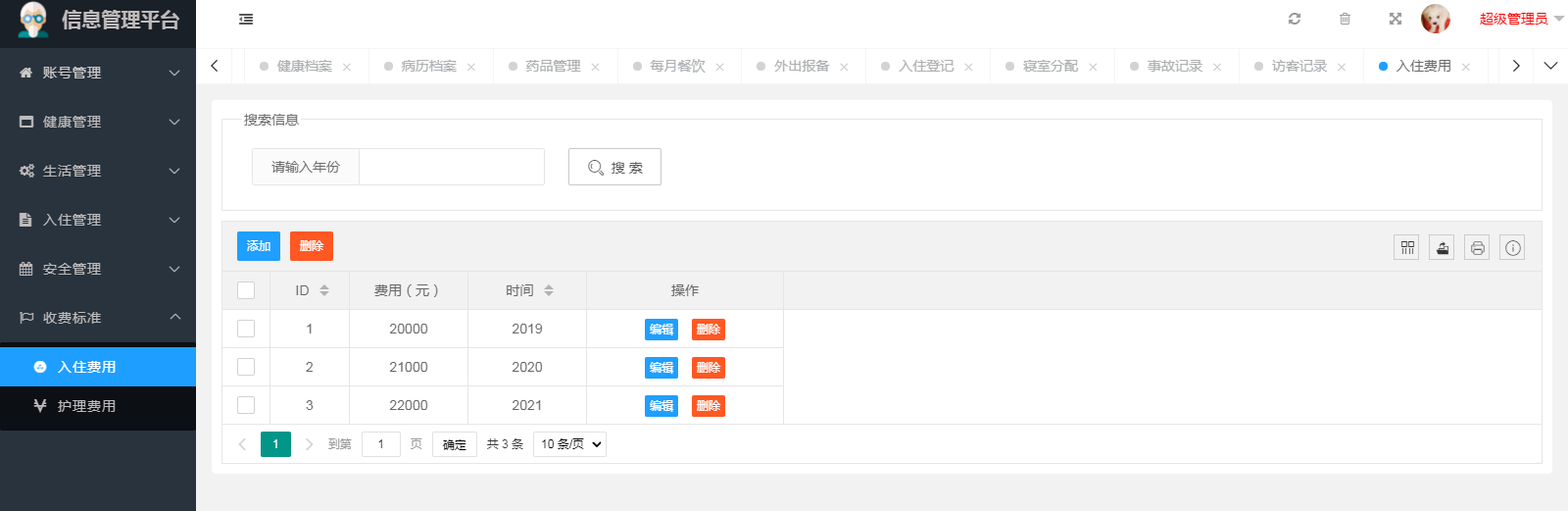Sort by 时间 column arrows
The image size is (1568, 511).
549,290
